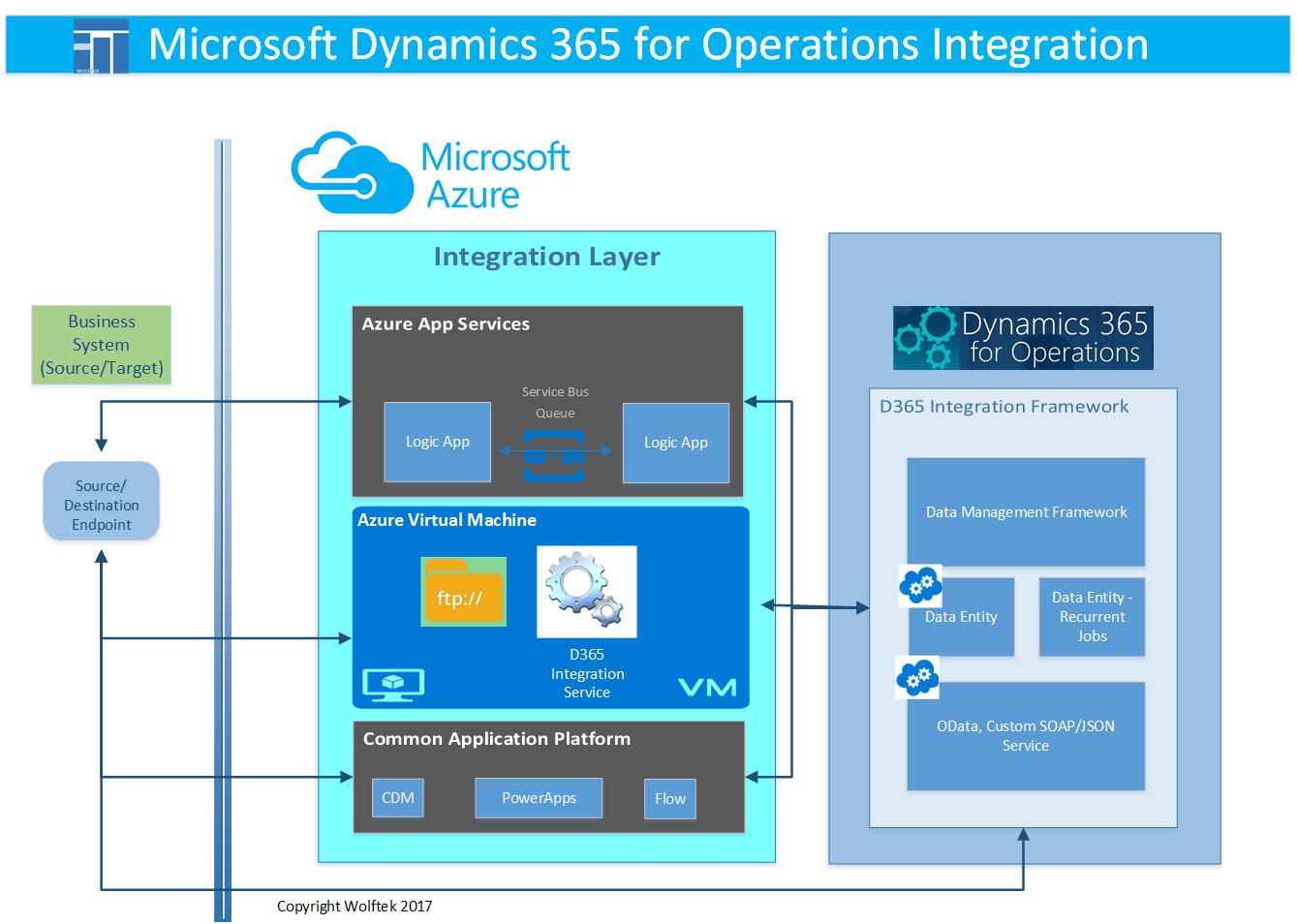Image resolution: width=1297 pixels, height=924 pixels.
Task: Select the Data Entity Recurrent Jobs block
Action: [x=1092, y=617]
